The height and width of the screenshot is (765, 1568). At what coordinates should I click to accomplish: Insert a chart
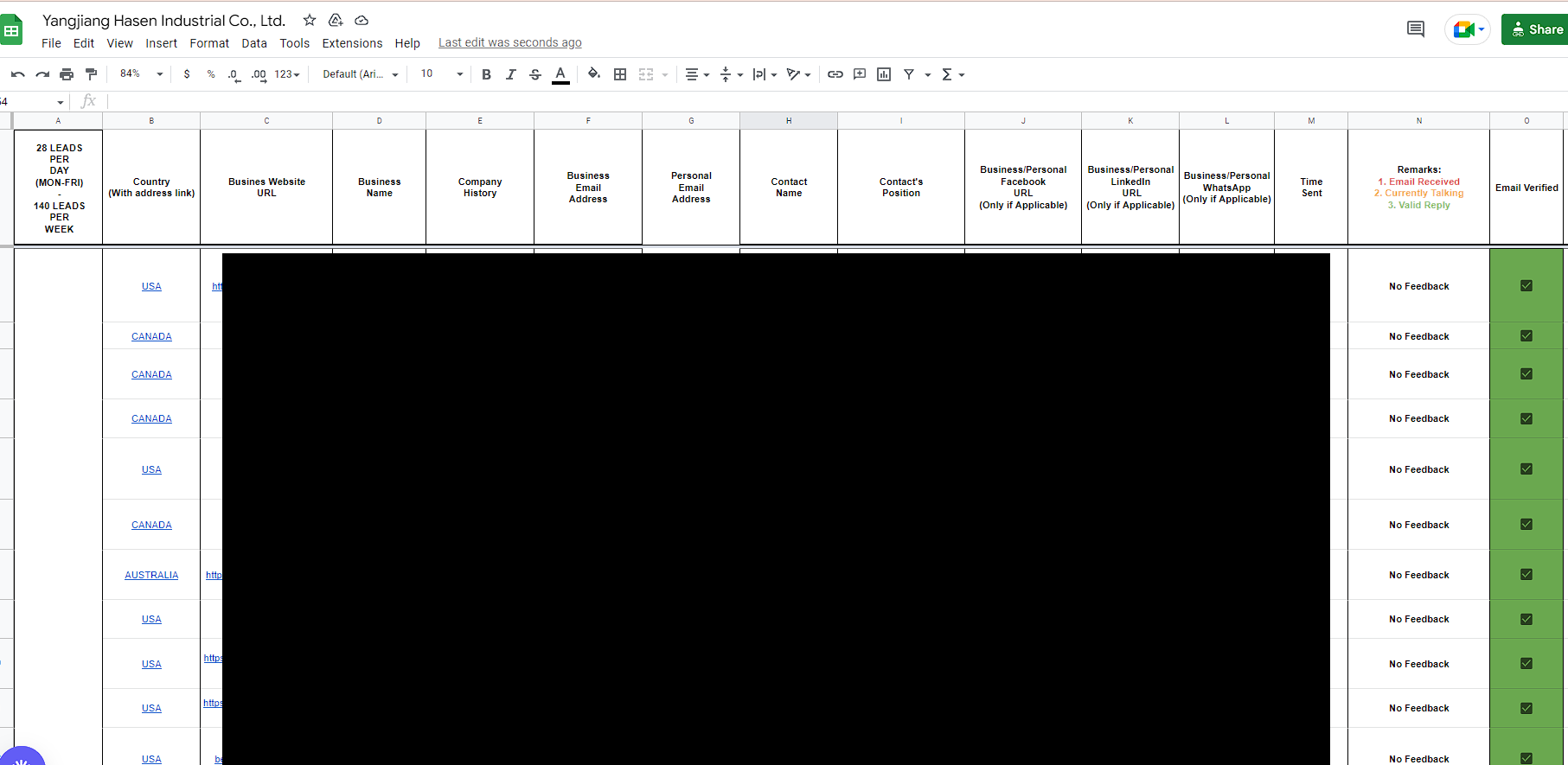click(x=884, y=74)
